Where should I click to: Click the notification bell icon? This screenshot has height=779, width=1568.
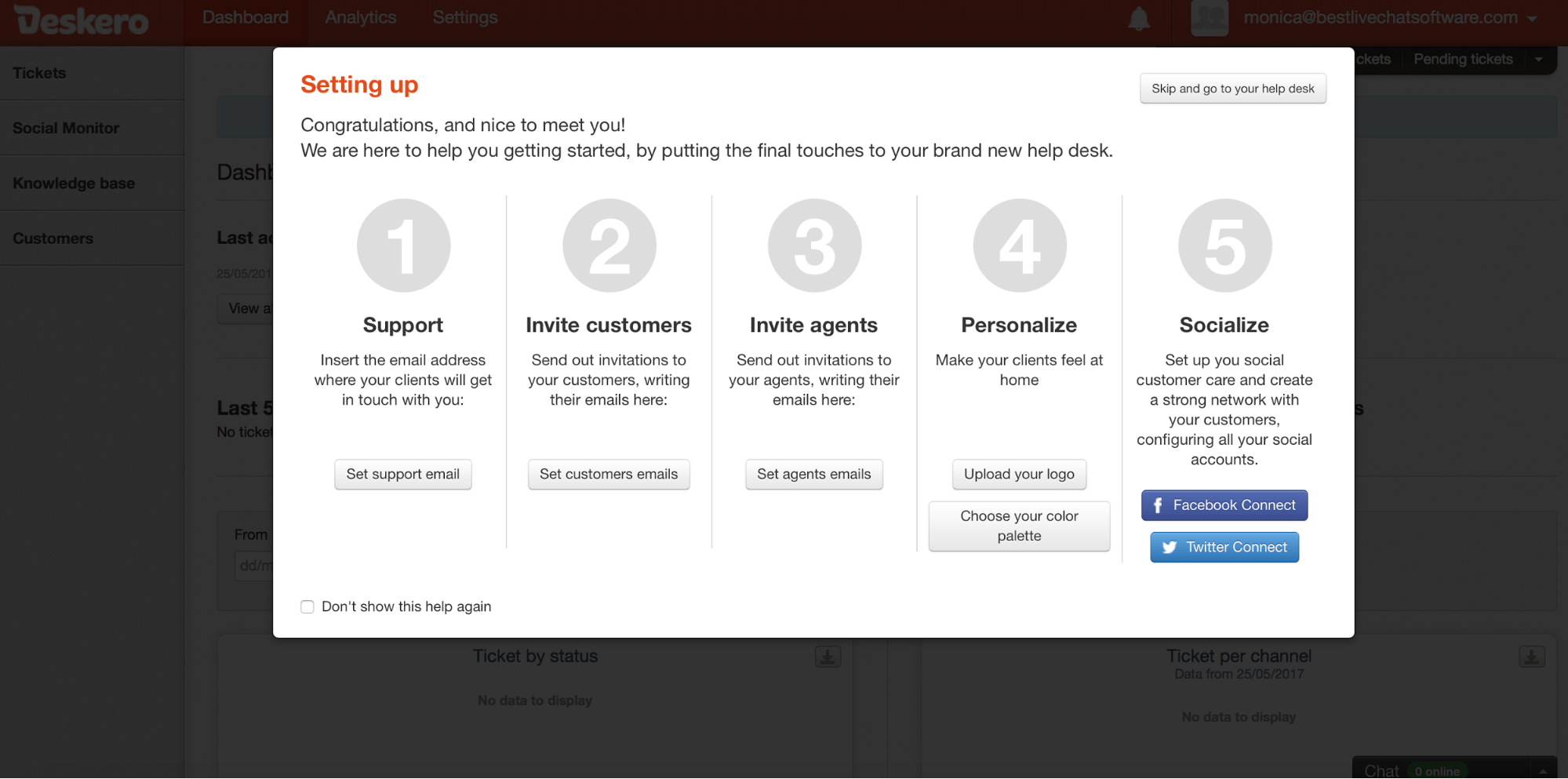click(x=1138, y=18)
